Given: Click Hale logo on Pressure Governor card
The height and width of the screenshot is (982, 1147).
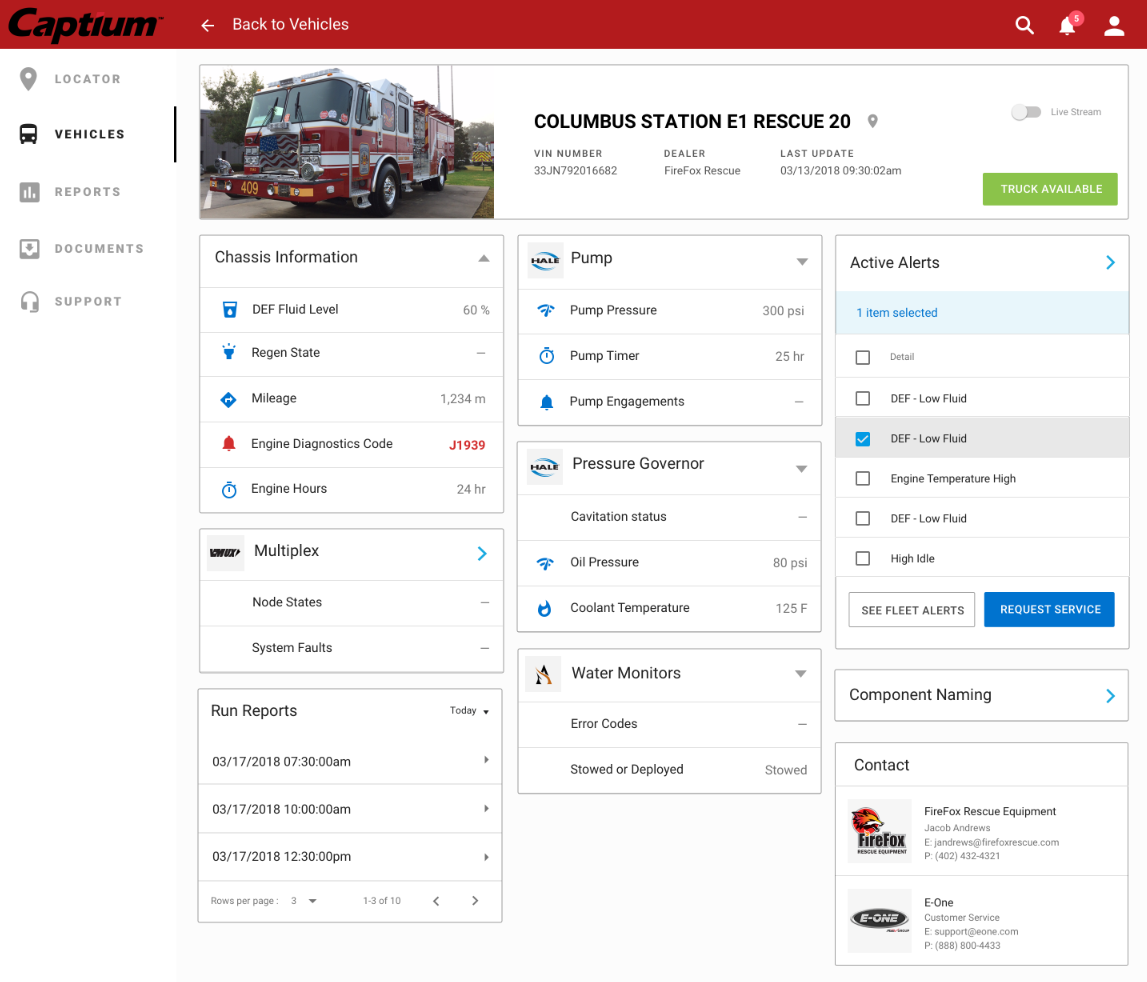Looking at the screenshot, I should click(x=544, y=467).
